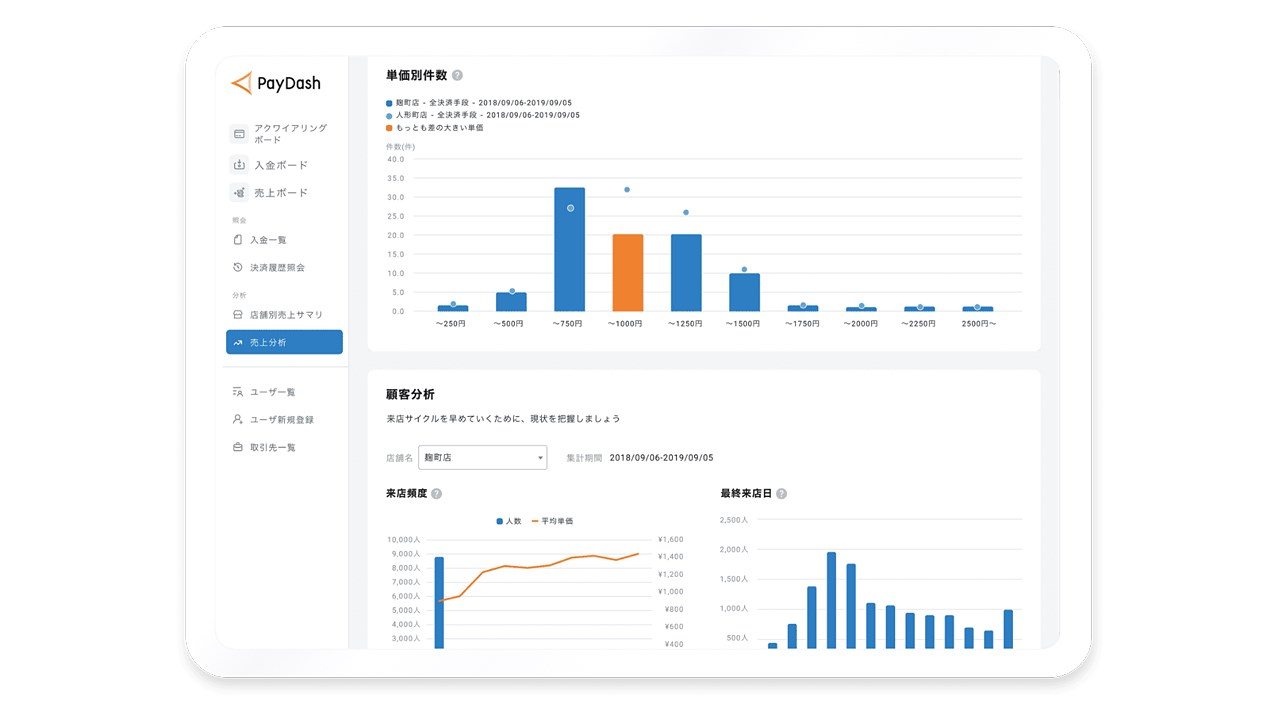The height and width of the screenshot is (720, 1280).
Task: Click the 取引先一覧 briefcase icon
Action: pyautogui.click(x=238, y=447)
